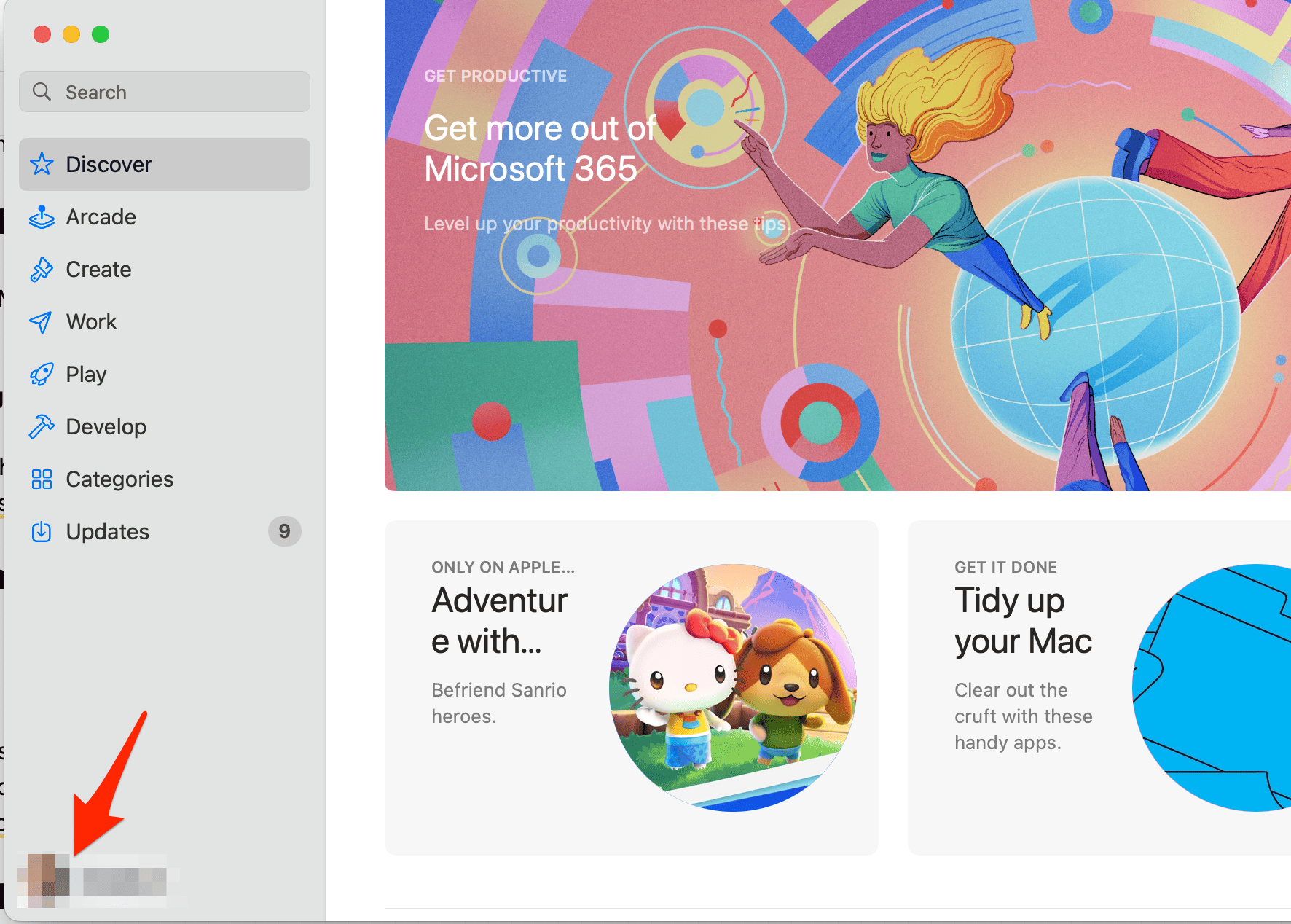Select Categories in the sidebar
The height and width of the screenshot is (924, 1291).
[119, 479]
